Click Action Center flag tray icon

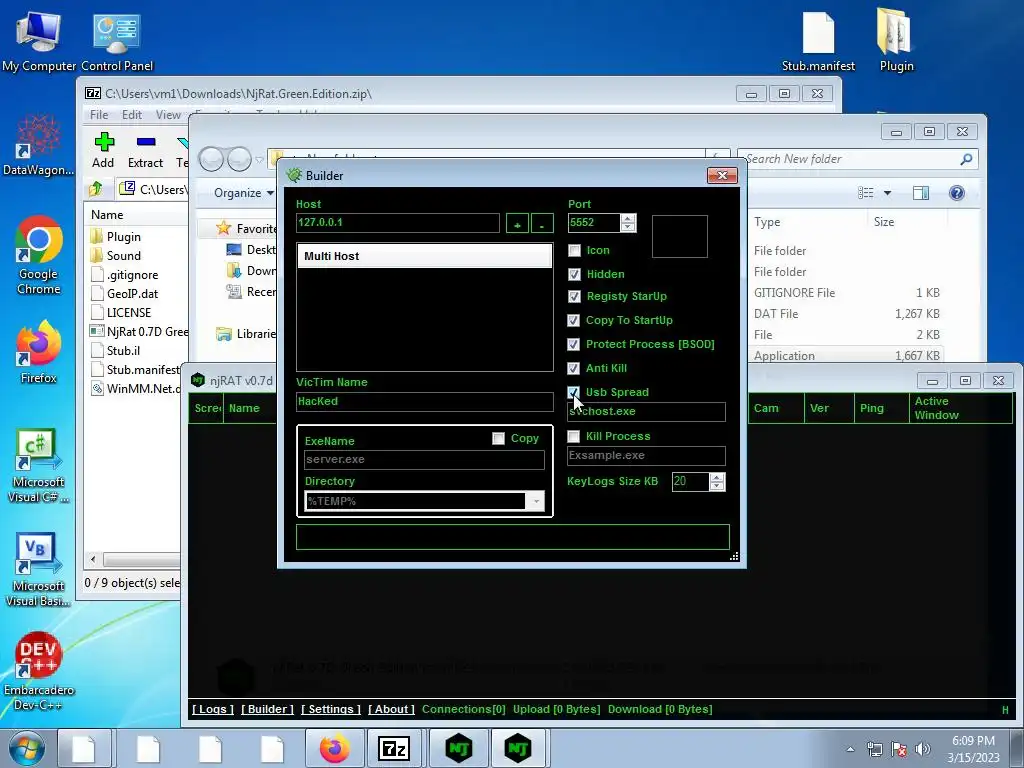click(x=899, y=749)
